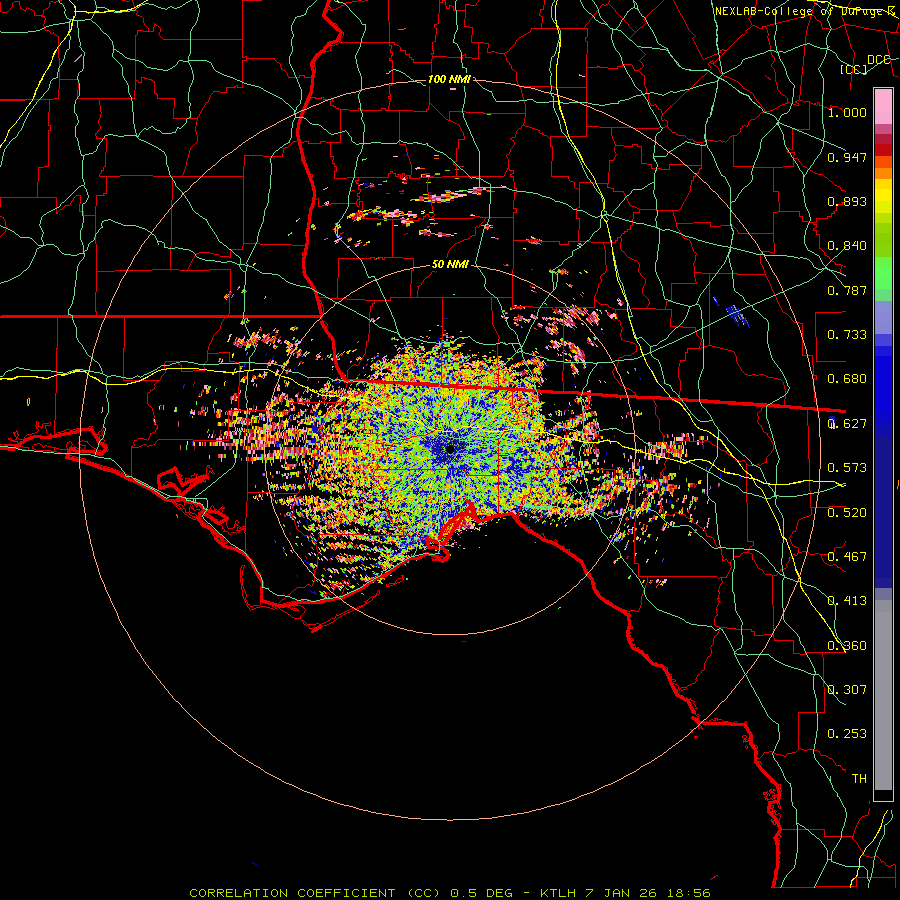Click the 0.733 color scale value
Screen dimensions: 900x900
click(x=847, y=335)
